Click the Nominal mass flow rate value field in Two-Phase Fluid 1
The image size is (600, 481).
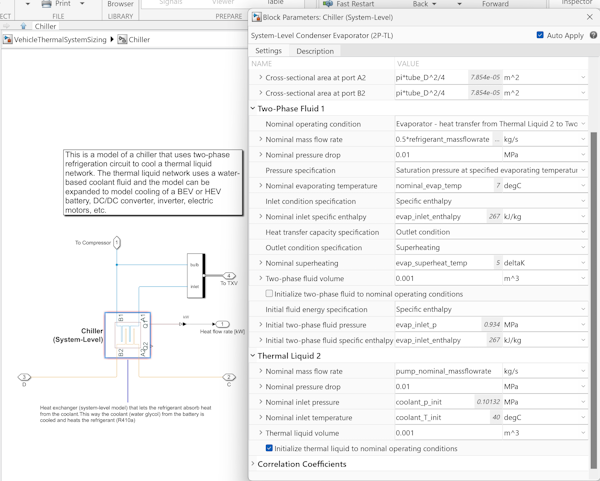point(444,139)
